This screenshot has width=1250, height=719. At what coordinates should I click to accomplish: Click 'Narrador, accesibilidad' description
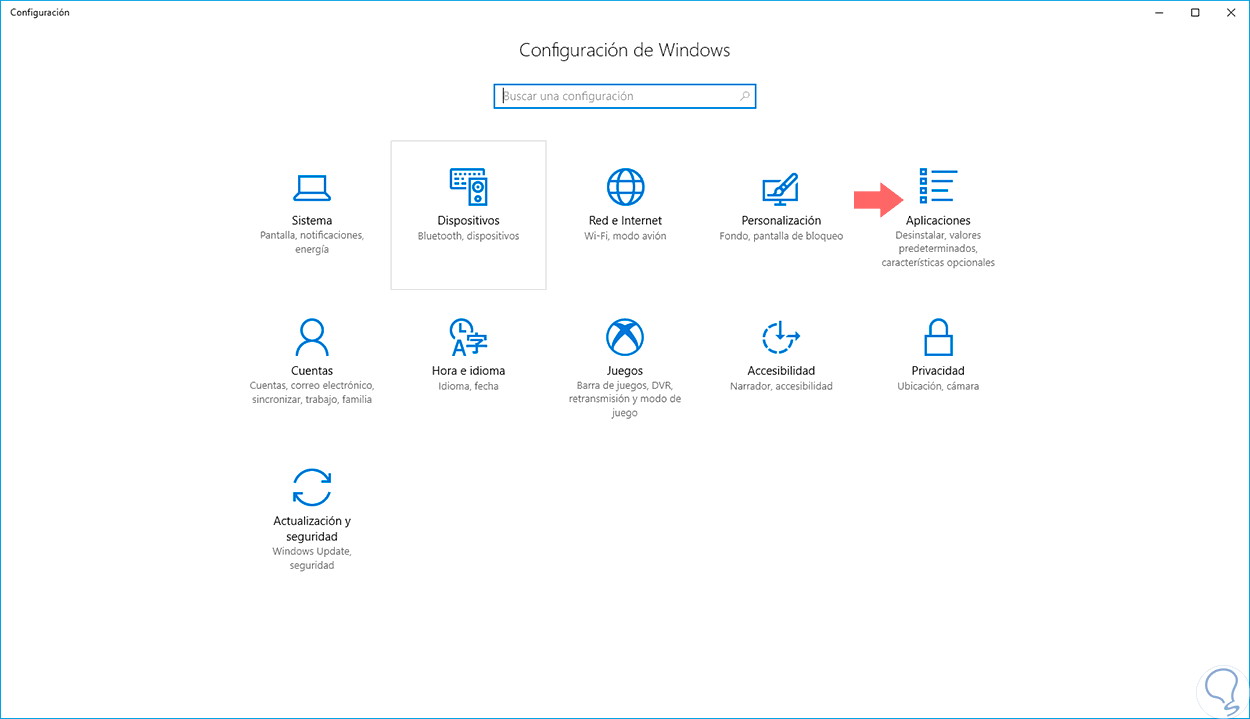(x=781, y=386)
